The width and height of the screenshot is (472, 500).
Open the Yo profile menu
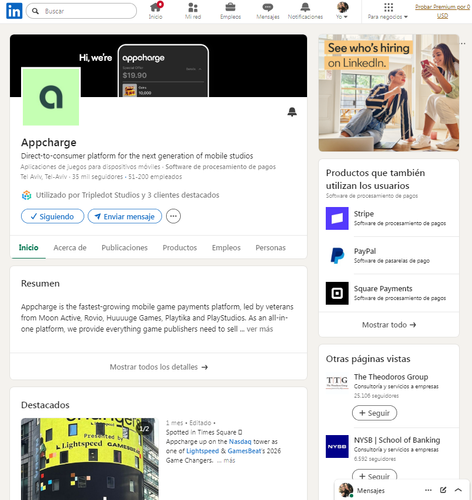(x=342, y=11)
